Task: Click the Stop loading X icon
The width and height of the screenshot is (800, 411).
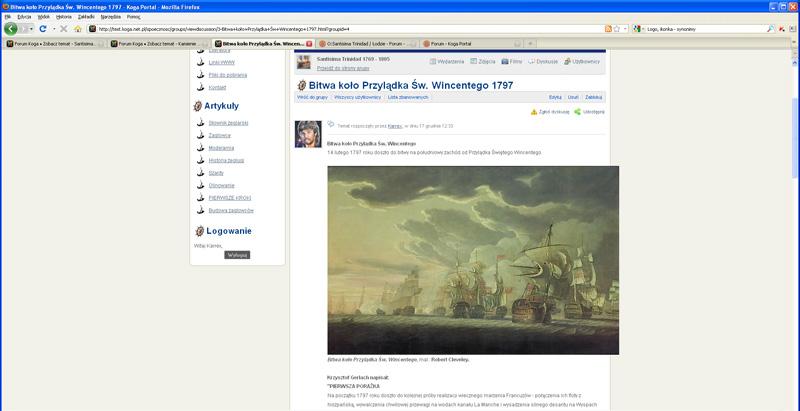Action: pyautogui.click(x=64, y=29)
